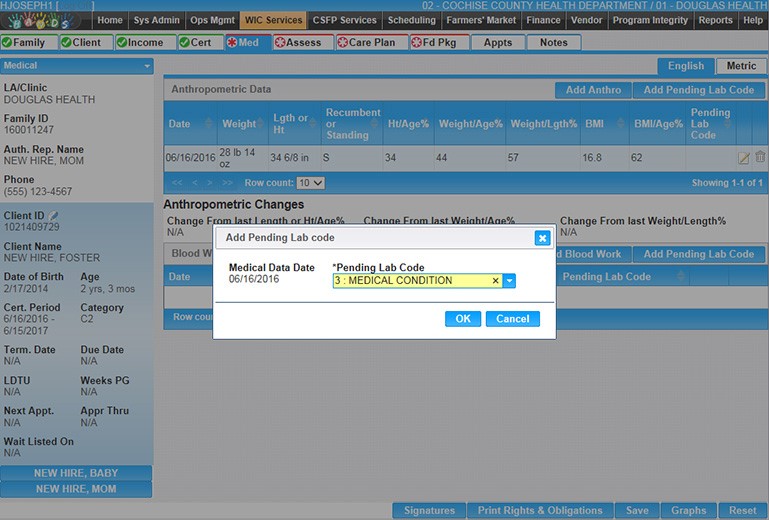
Task: Sort anthropometric table by Weight column arrows
Action: tap(262, 124)
